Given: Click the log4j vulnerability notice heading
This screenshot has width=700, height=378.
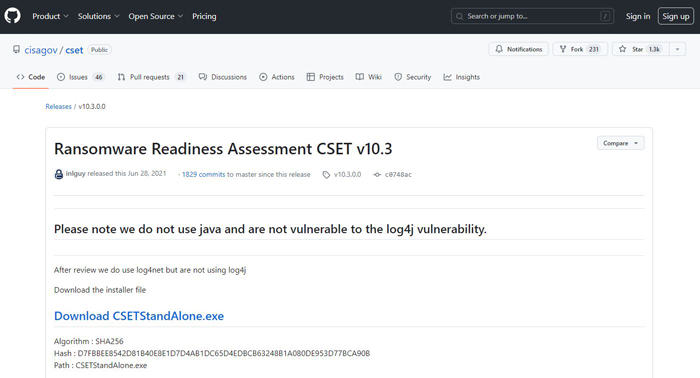Looking at the screenshot, I should (x=270, y=229).
